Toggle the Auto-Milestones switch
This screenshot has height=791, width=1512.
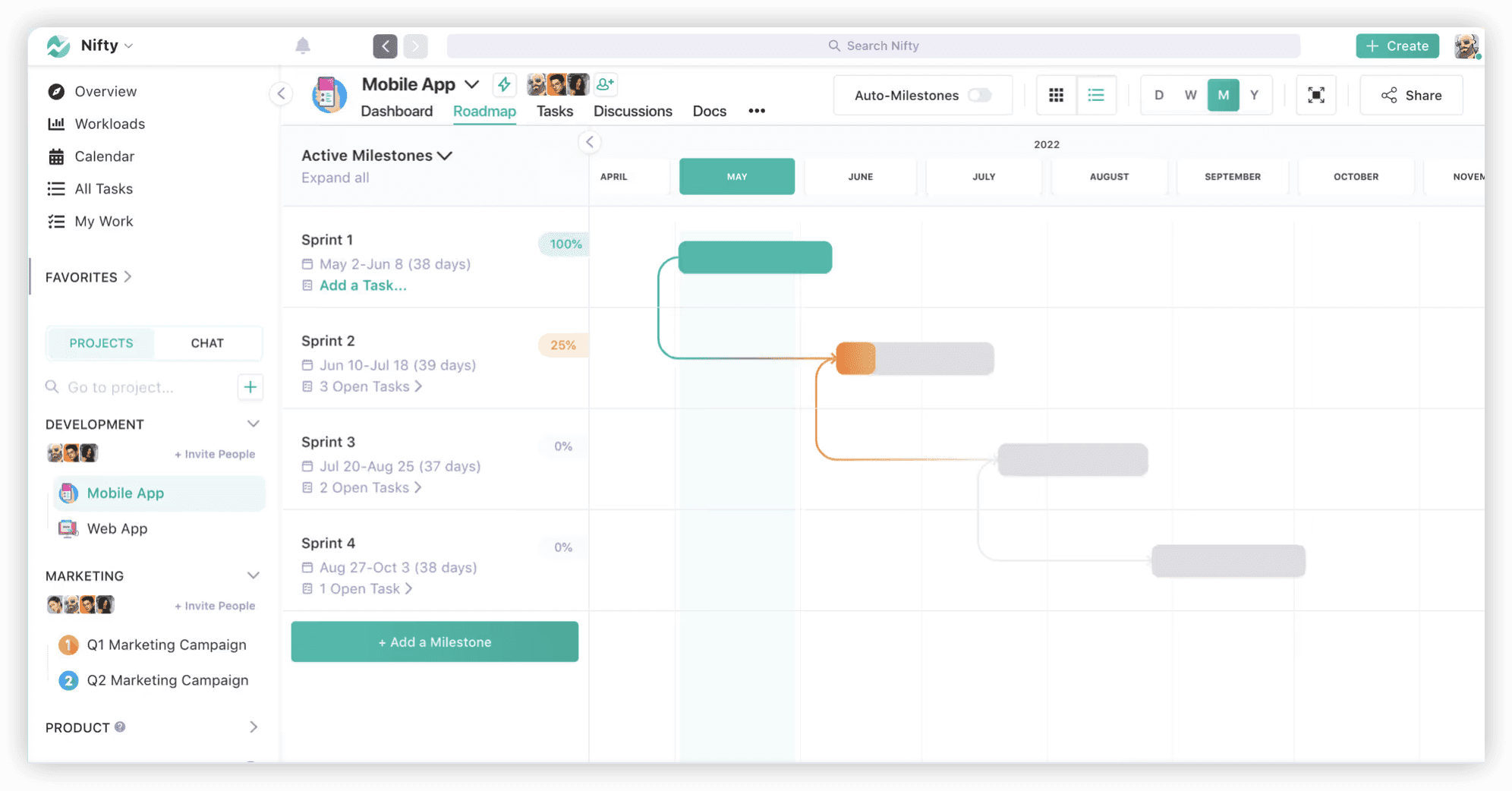979,96
